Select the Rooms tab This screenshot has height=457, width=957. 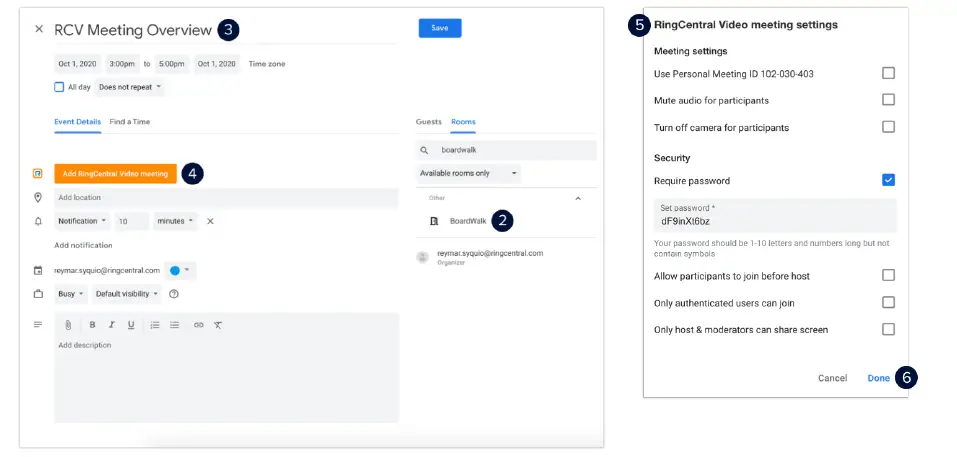[x=463, y=122]
